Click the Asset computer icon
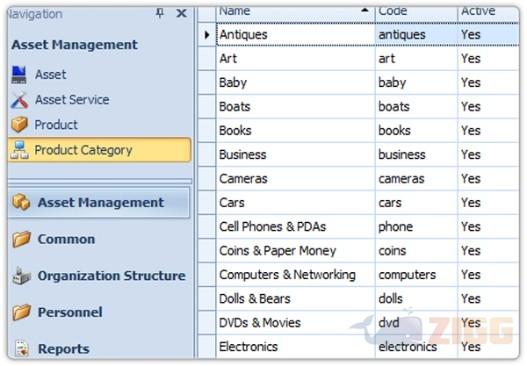Viewport: 527px width, 366px height. pos(19,75)
